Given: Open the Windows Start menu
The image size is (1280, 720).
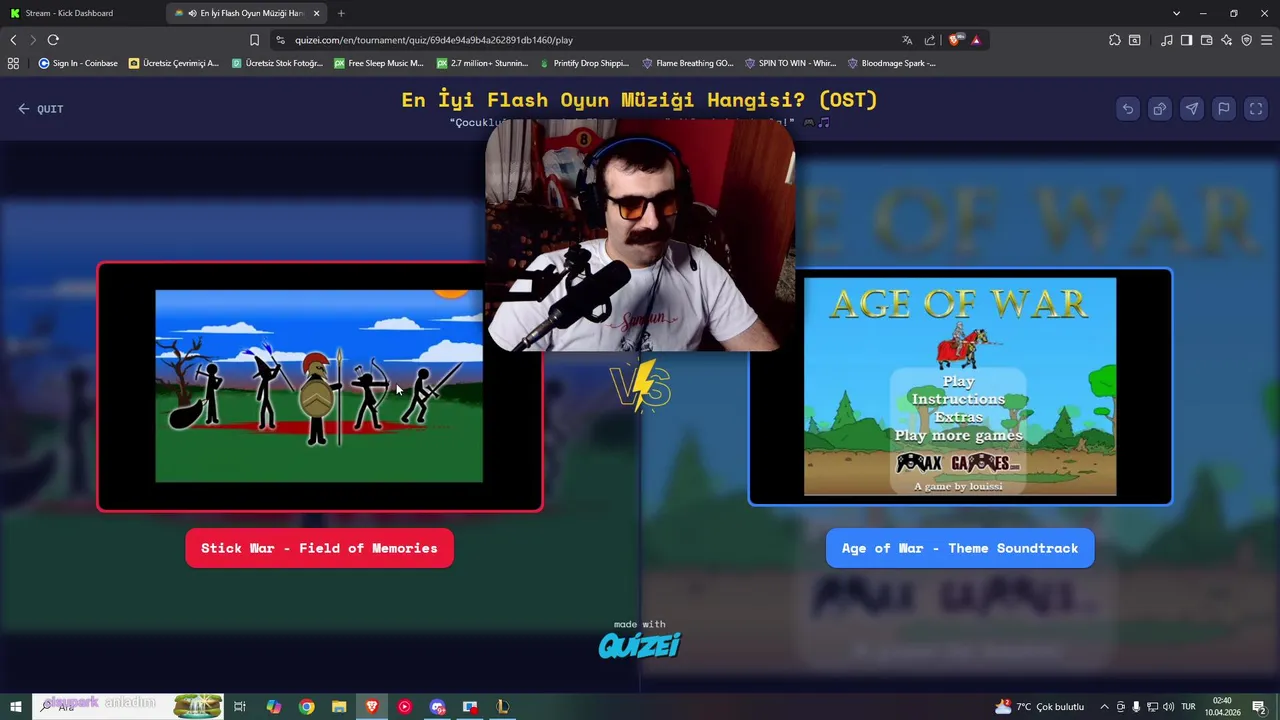Looking at the screenshot, I should [x=16, y=707].
